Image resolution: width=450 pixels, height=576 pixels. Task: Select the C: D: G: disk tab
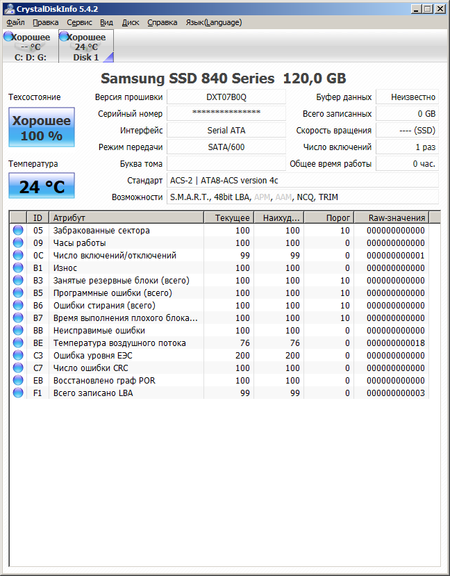(x=30, y=47)
